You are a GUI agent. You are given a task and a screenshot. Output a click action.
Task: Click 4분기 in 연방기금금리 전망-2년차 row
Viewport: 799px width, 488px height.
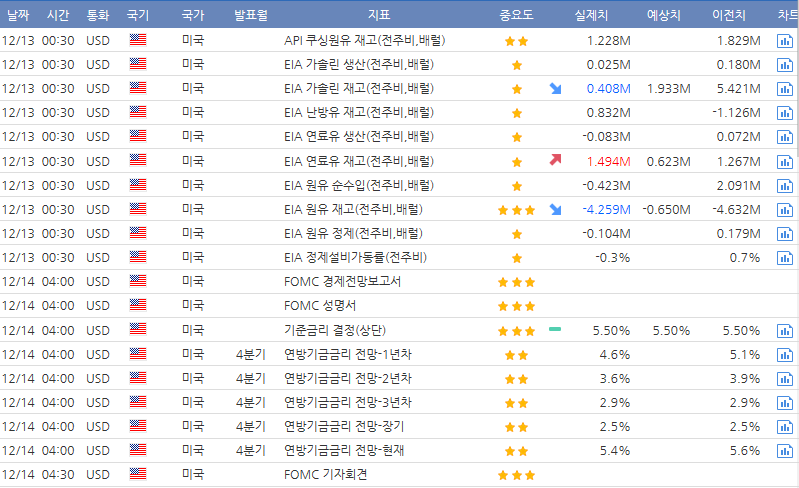click(x=251, y=378)
